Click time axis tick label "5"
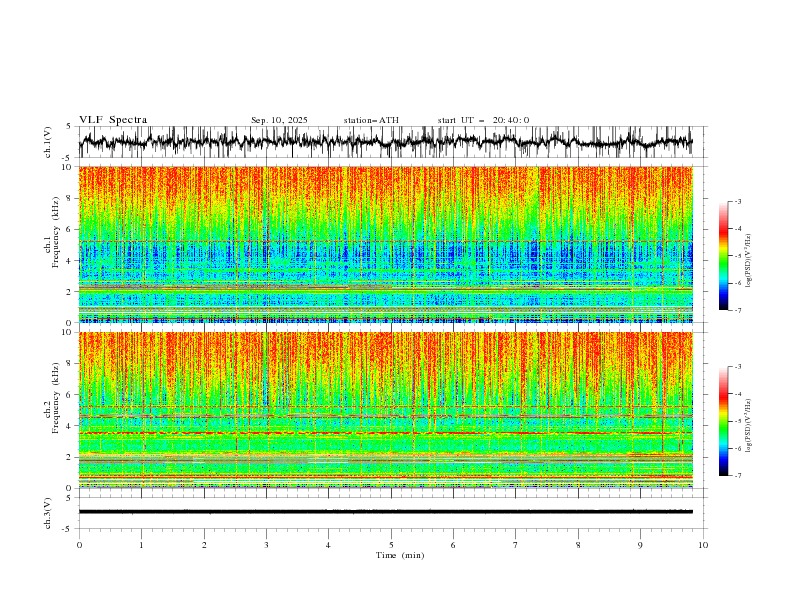 (391, 545)
